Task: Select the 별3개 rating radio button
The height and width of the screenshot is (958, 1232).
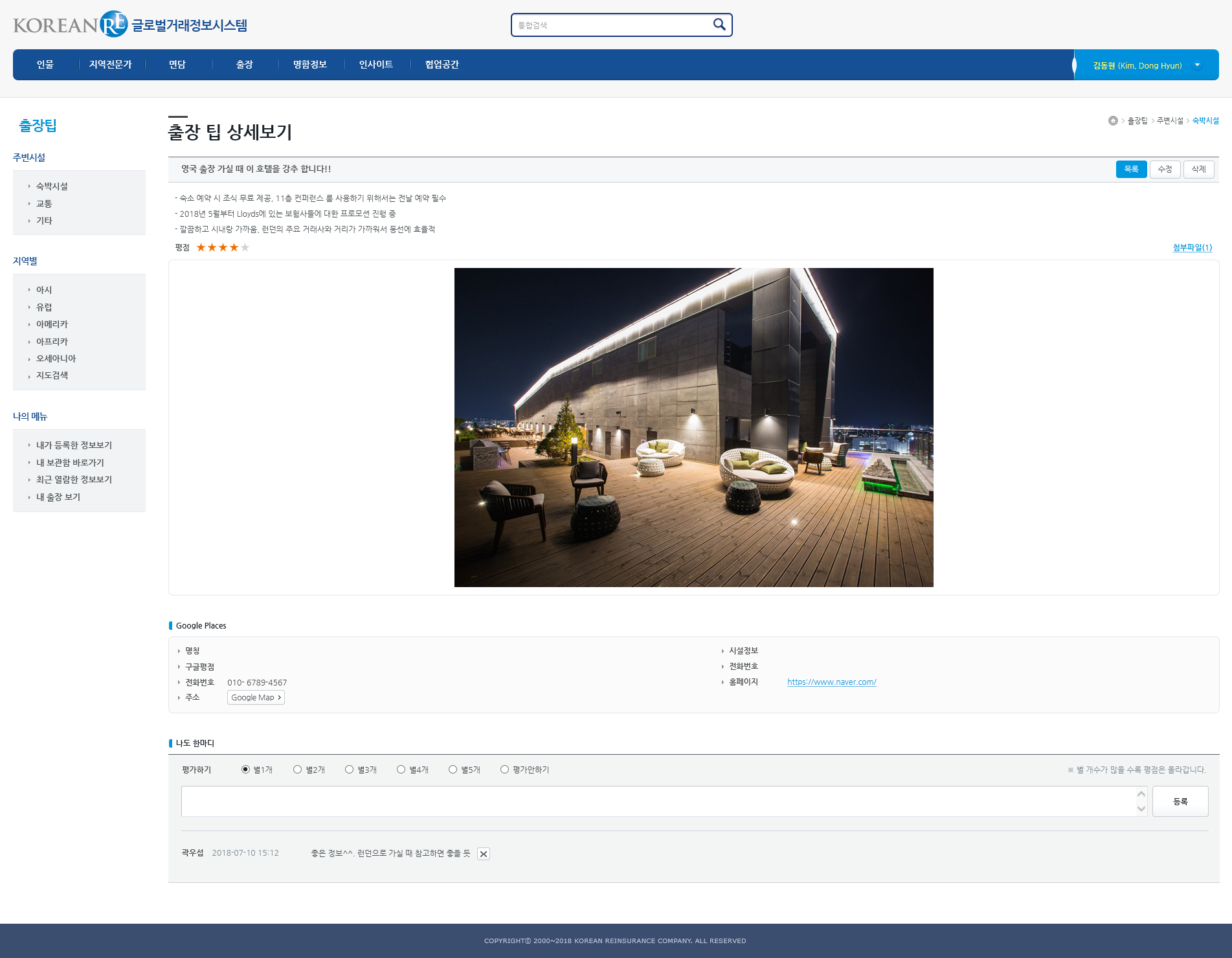Action: [349, 770]
